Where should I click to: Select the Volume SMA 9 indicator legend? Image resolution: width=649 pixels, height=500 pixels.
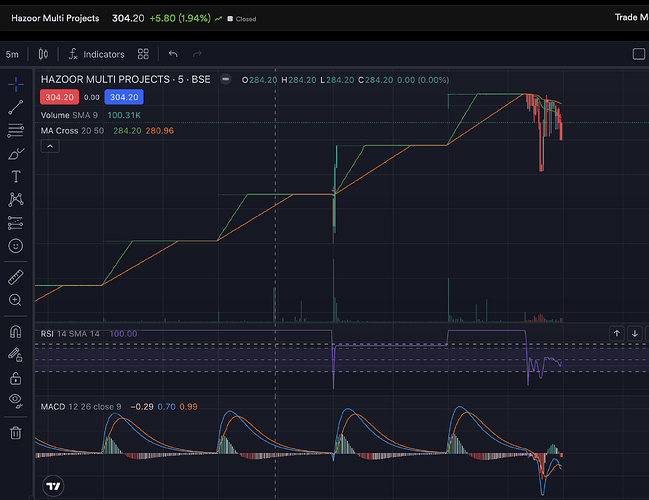pos(69,115)
